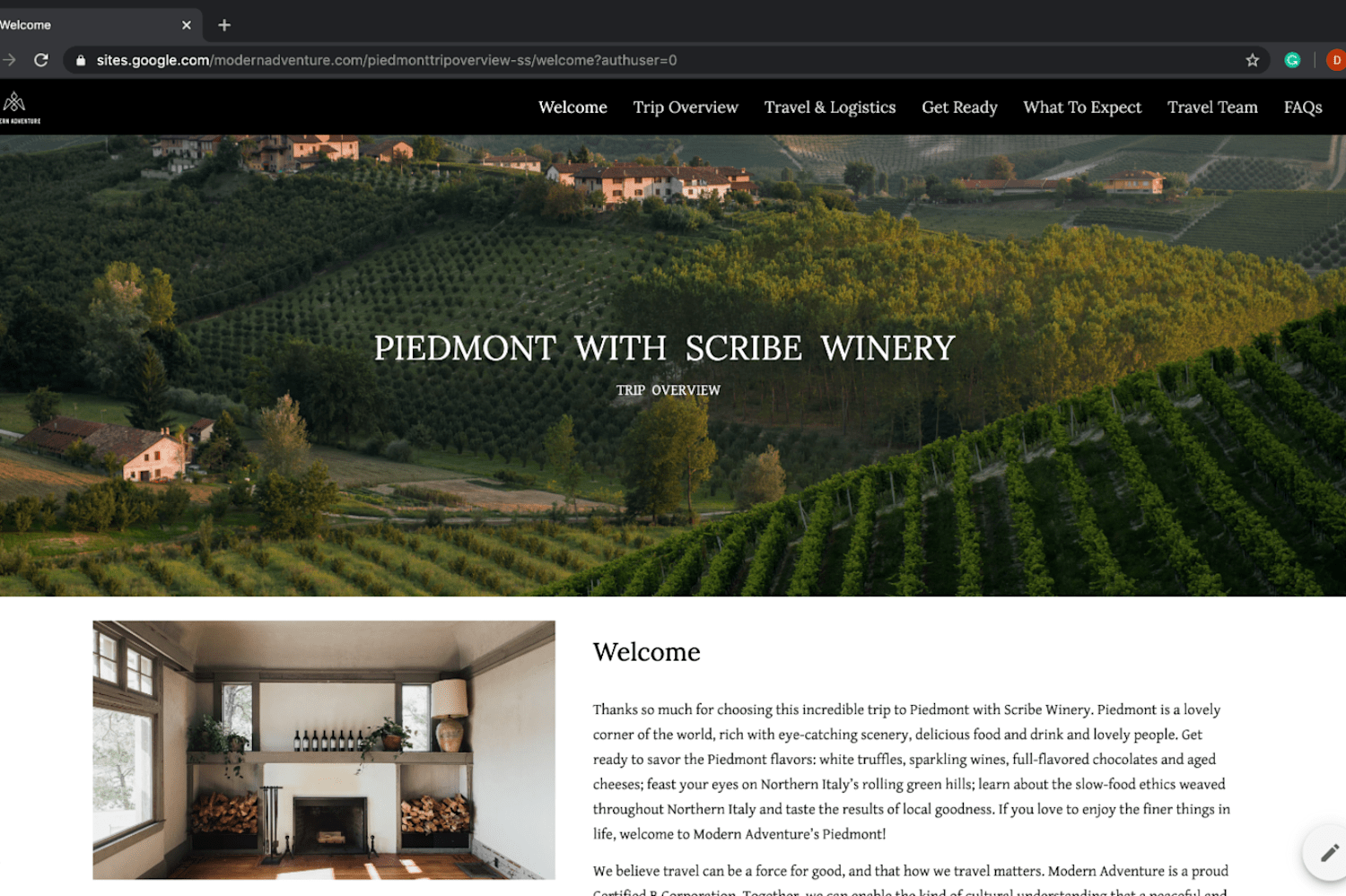Go forward with the arrow button
Image resolution: width=1346 pixels, height=896 pixels.
[x=9, y=60]
